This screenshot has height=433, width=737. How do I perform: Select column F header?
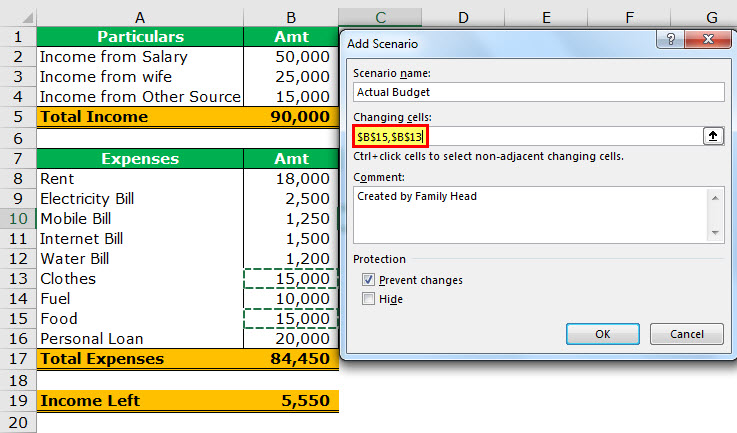(629, 18)
